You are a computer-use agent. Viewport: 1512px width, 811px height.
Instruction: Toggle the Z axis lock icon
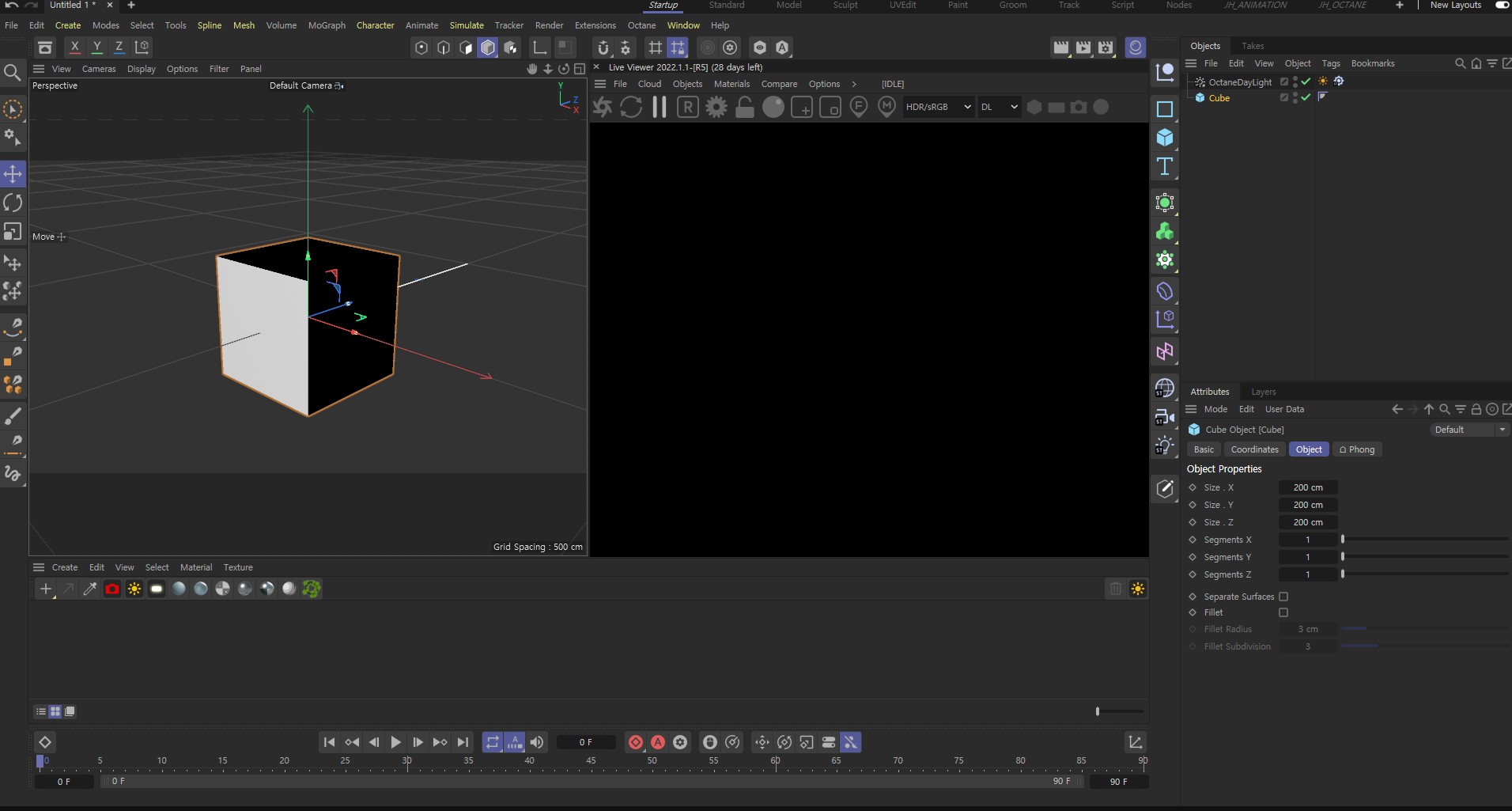[119, 47]
